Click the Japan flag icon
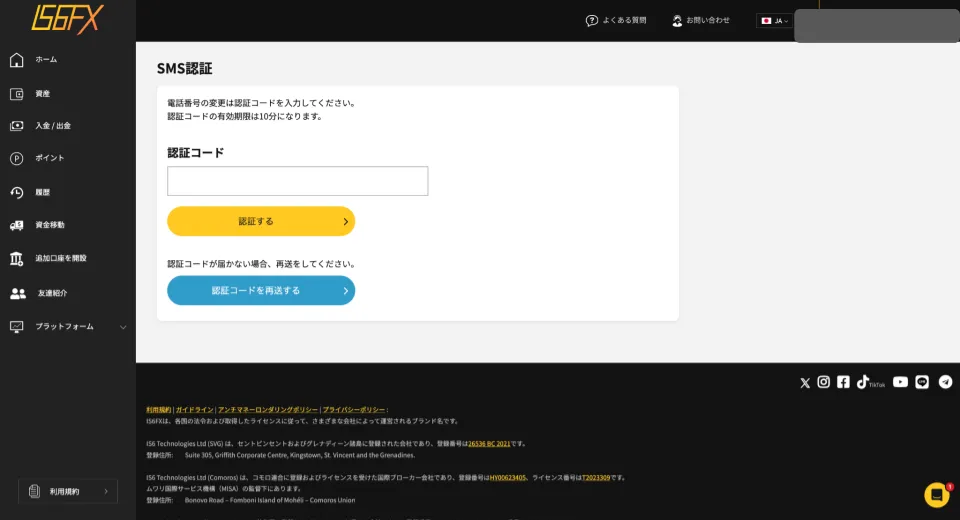Image resolution: width=960 pixels, height=520 pixels. pos(766,21)
